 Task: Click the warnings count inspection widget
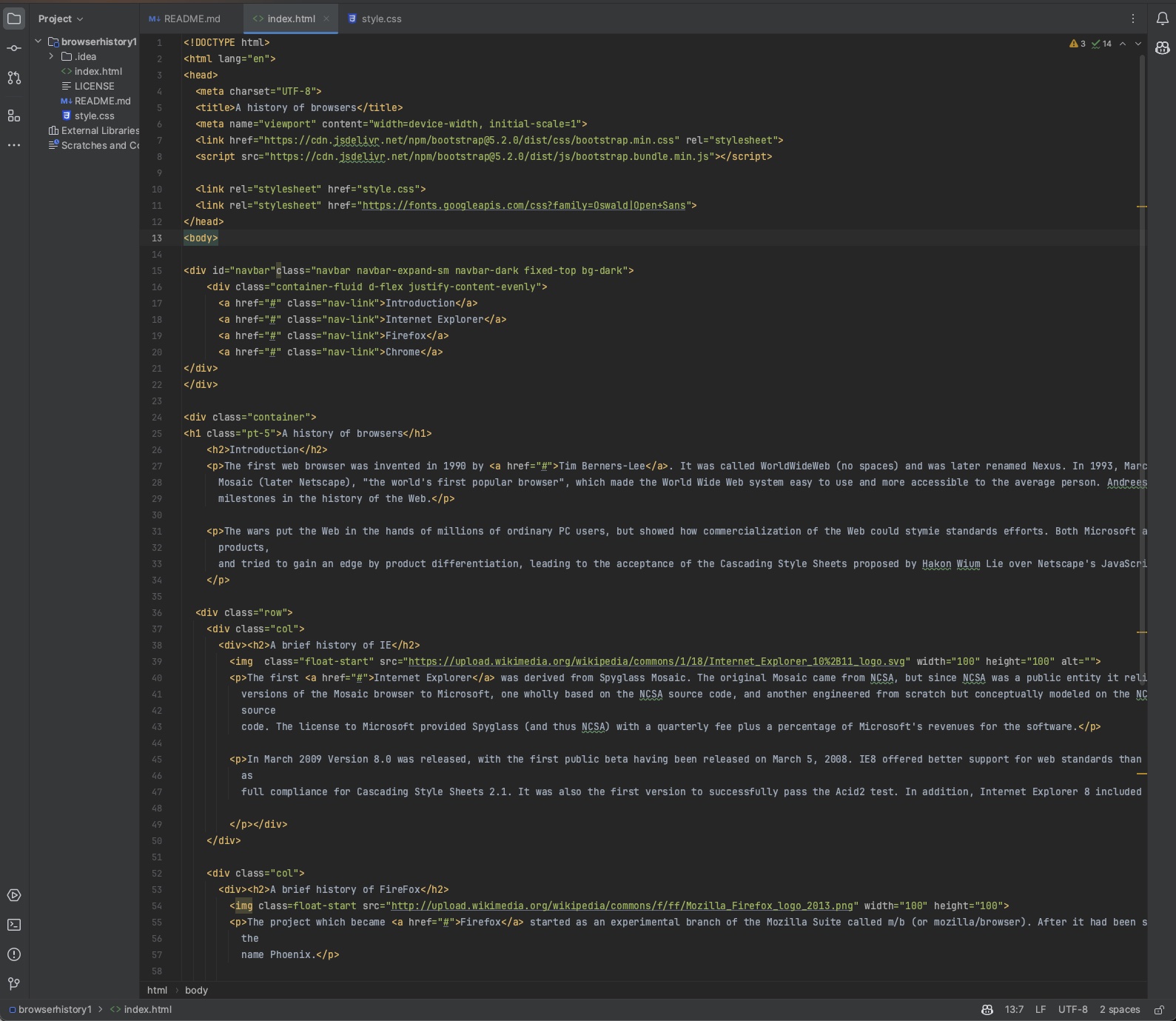click(x=1078, y=44)
